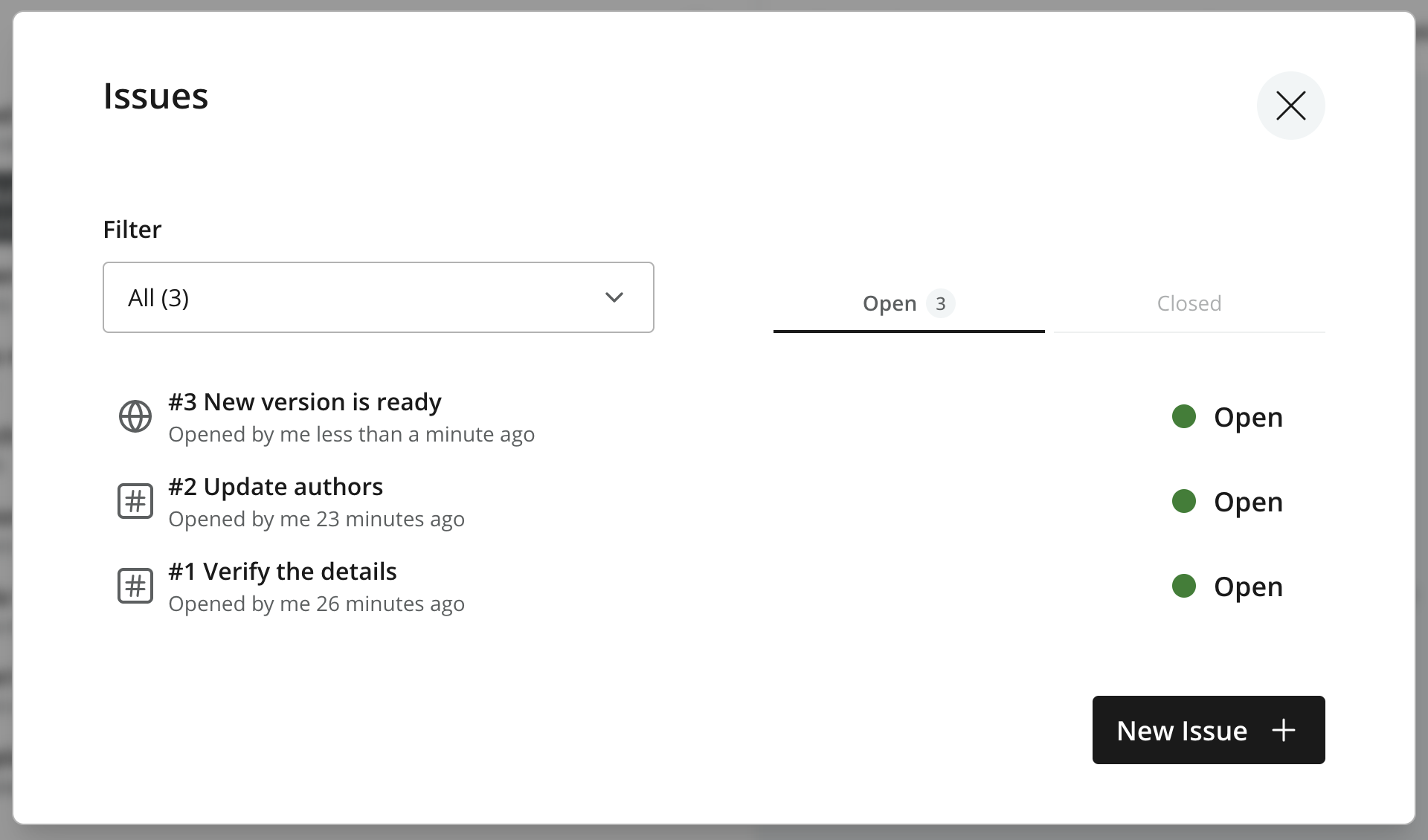Viewport: 1428px width, 840px height.
Task: Create a New Issue
Action: pyautogui.click(x=1209, y=730)
